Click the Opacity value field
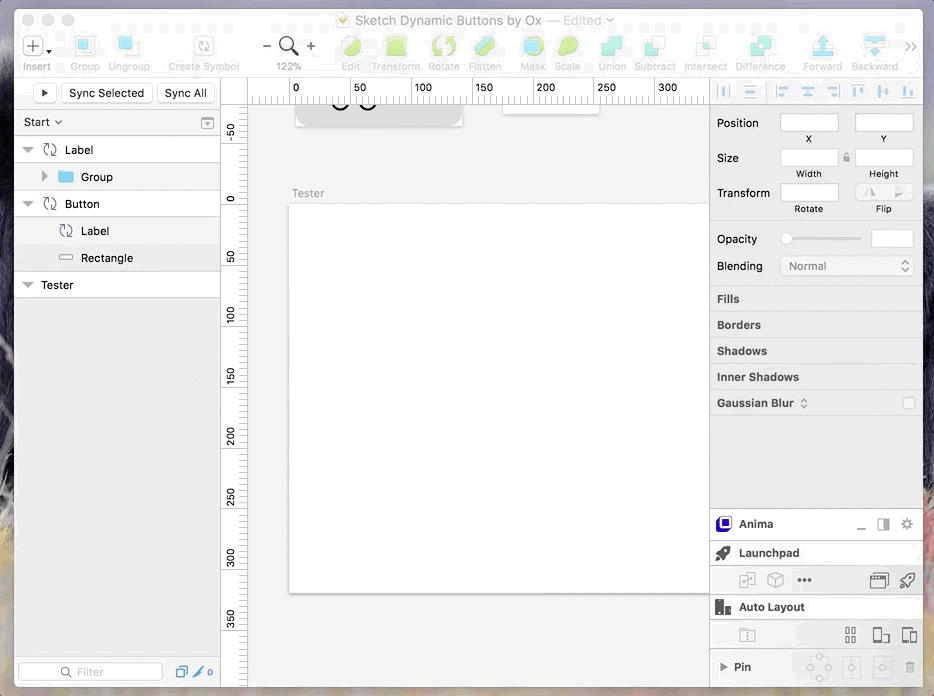This screenshot has width=934, height=696. [892, 238]
